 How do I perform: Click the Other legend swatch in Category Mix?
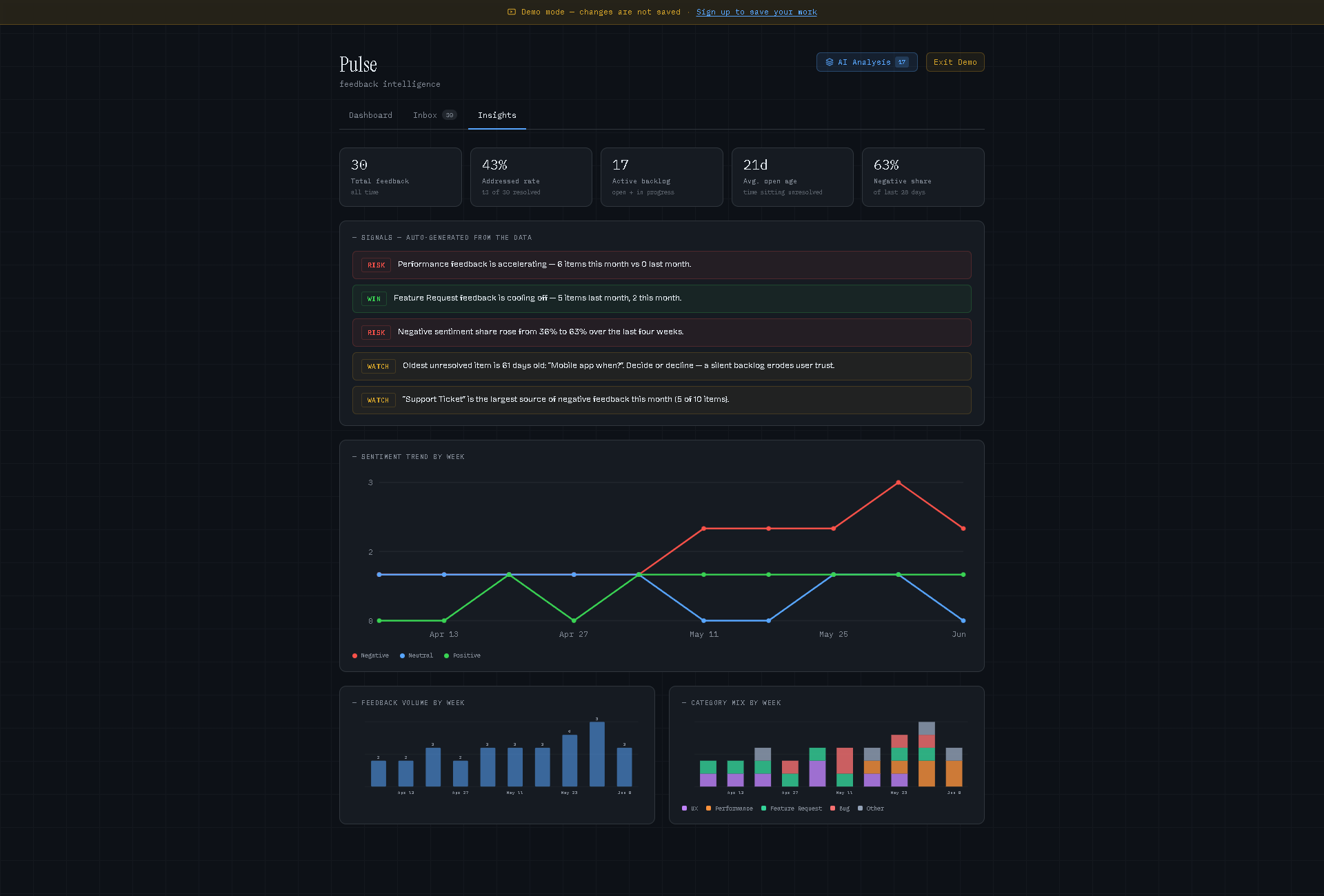coord(860,808)
